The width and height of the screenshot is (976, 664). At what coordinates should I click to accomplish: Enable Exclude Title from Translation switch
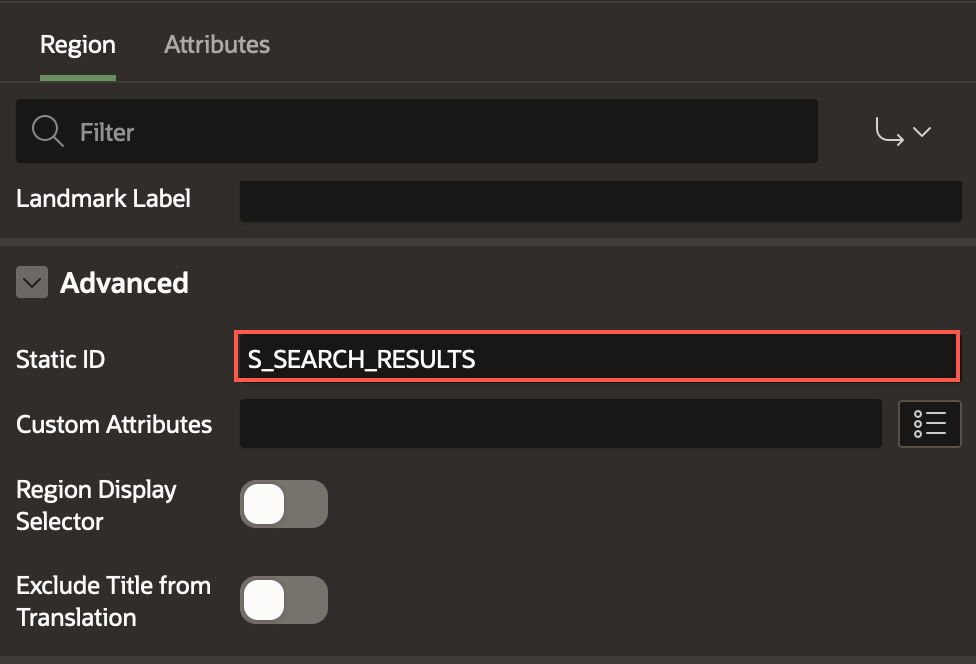pos(284,600)
